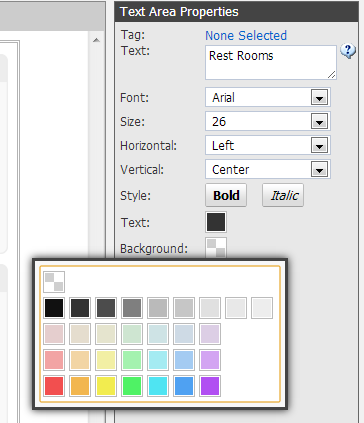Image resolution: width=364 pixels, height=423 pixels.
Task: Click the resize grip of the Text area
Action: (332, 75)
